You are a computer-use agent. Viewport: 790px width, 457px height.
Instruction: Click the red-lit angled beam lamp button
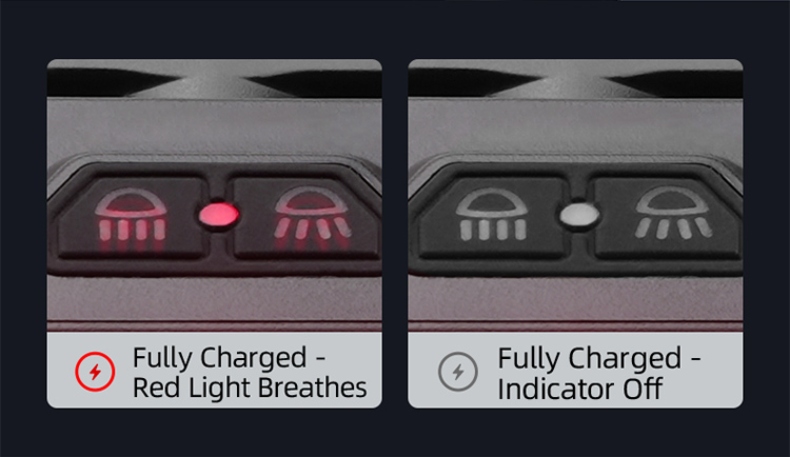point(307,218)
